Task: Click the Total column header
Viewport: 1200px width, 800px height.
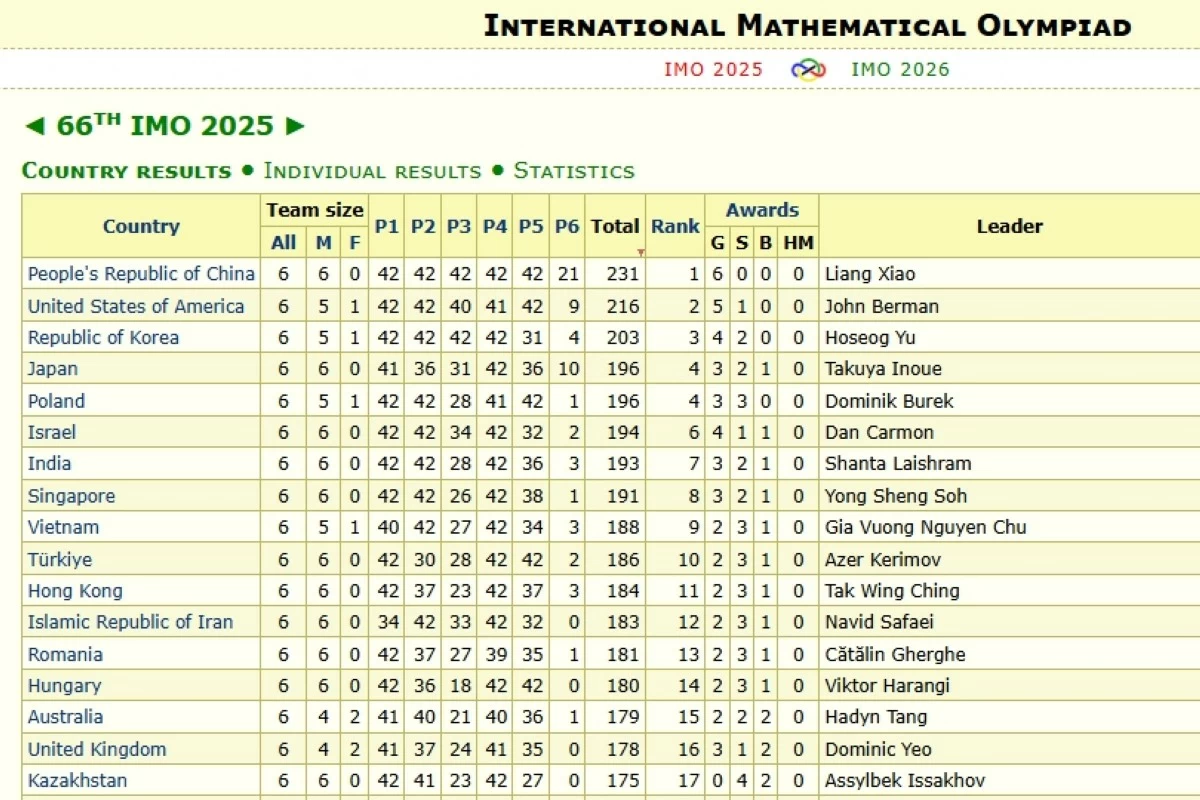Action: click(x=615, y=227)
